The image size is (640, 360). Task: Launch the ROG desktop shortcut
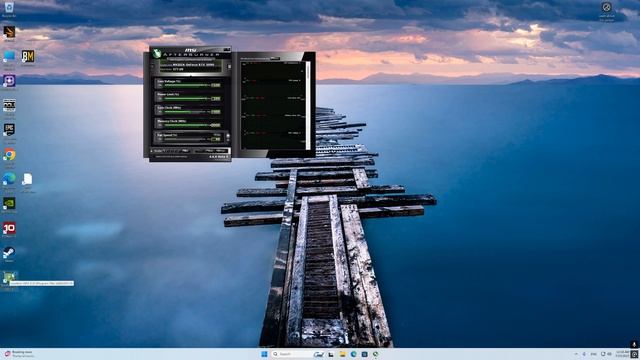tap(9, 105)
